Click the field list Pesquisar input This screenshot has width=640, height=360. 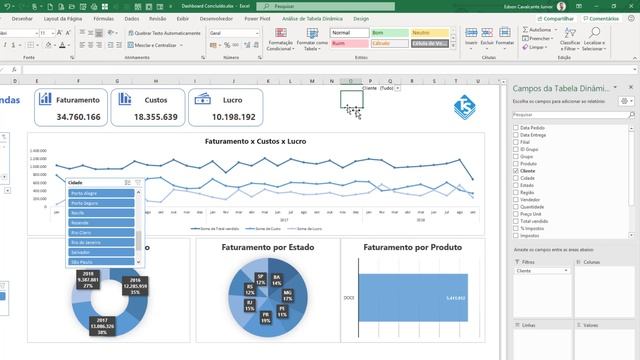570,115
